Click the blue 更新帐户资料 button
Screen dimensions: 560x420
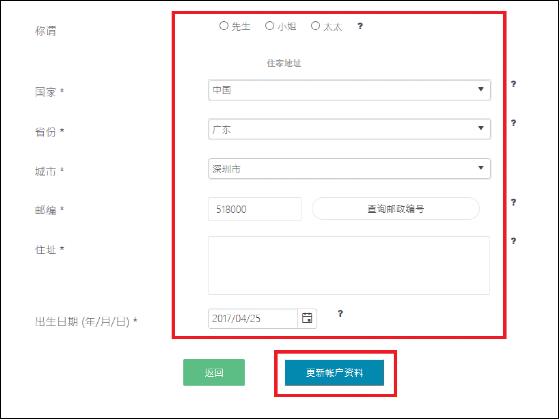pyautogui.click(x=334, y=373)
